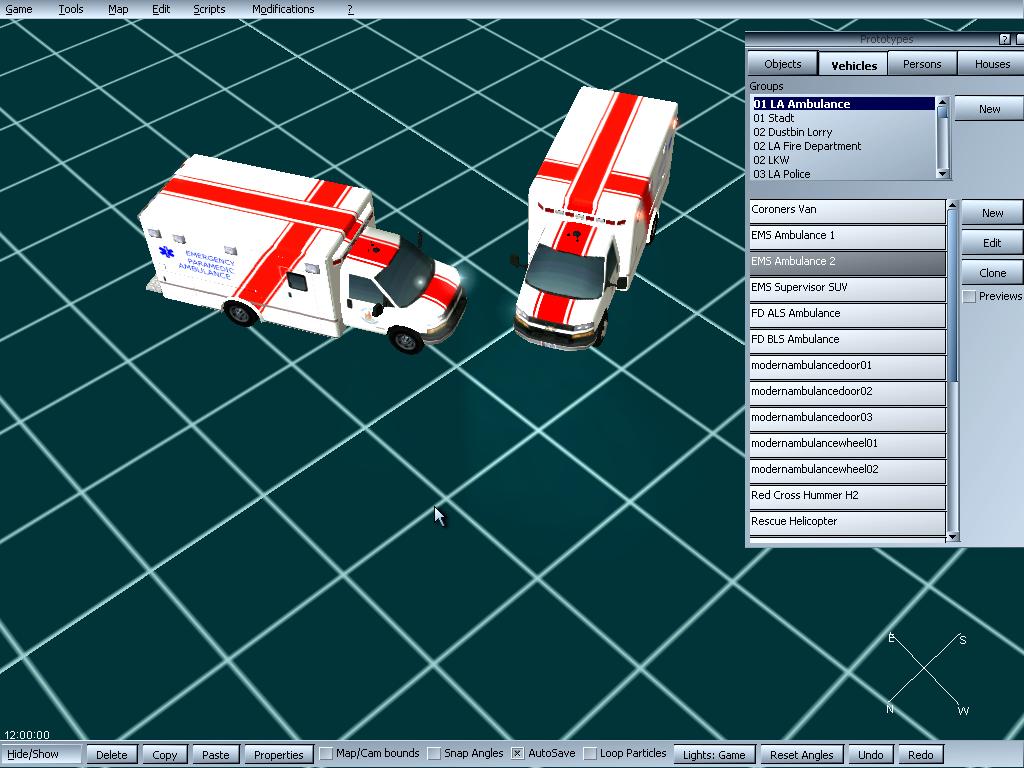Click the Lights: Game button
This screenshot has width=1024, height=768.
tap(714, 754)
